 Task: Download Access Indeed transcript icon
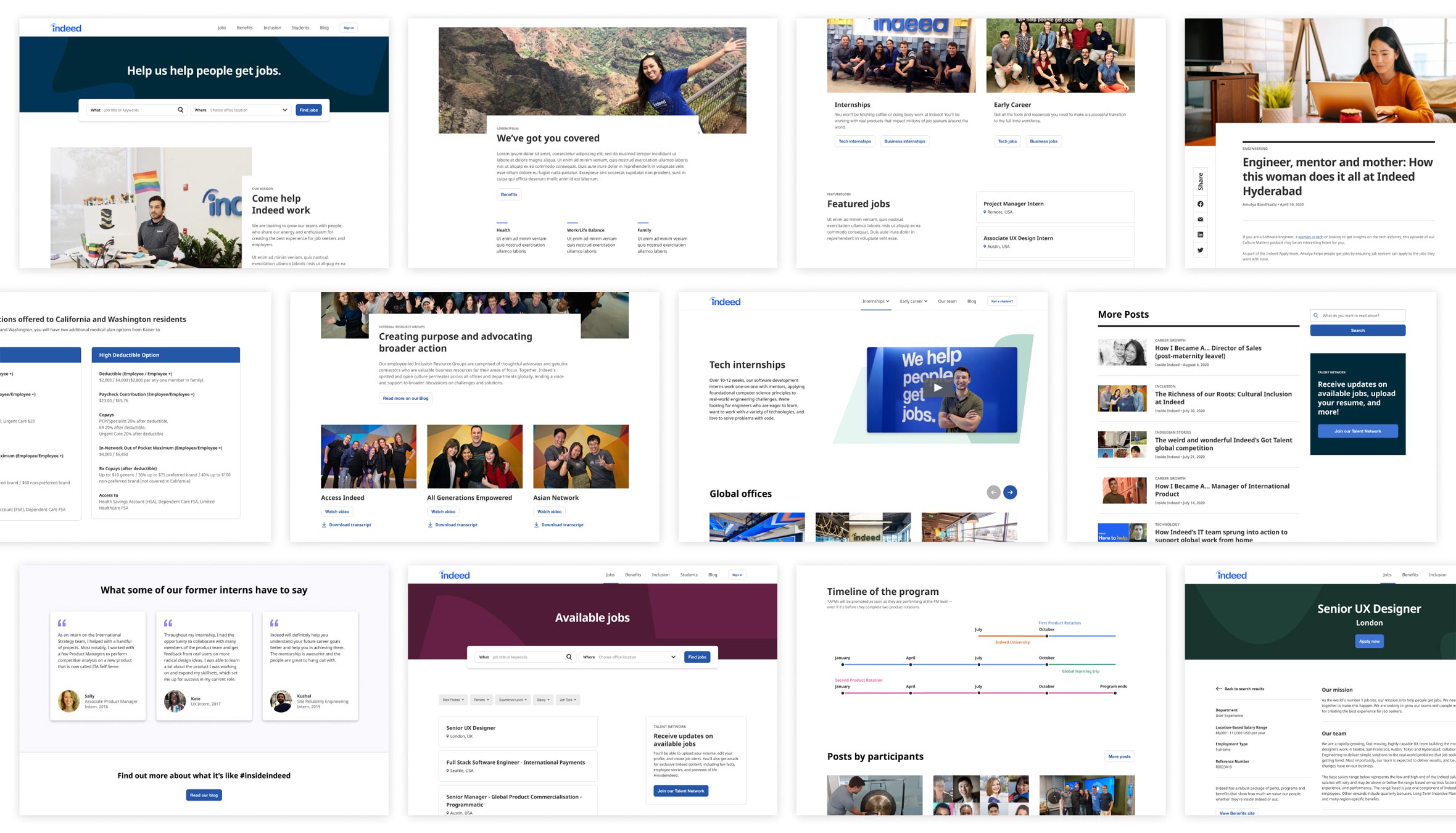tap(324, 525)
